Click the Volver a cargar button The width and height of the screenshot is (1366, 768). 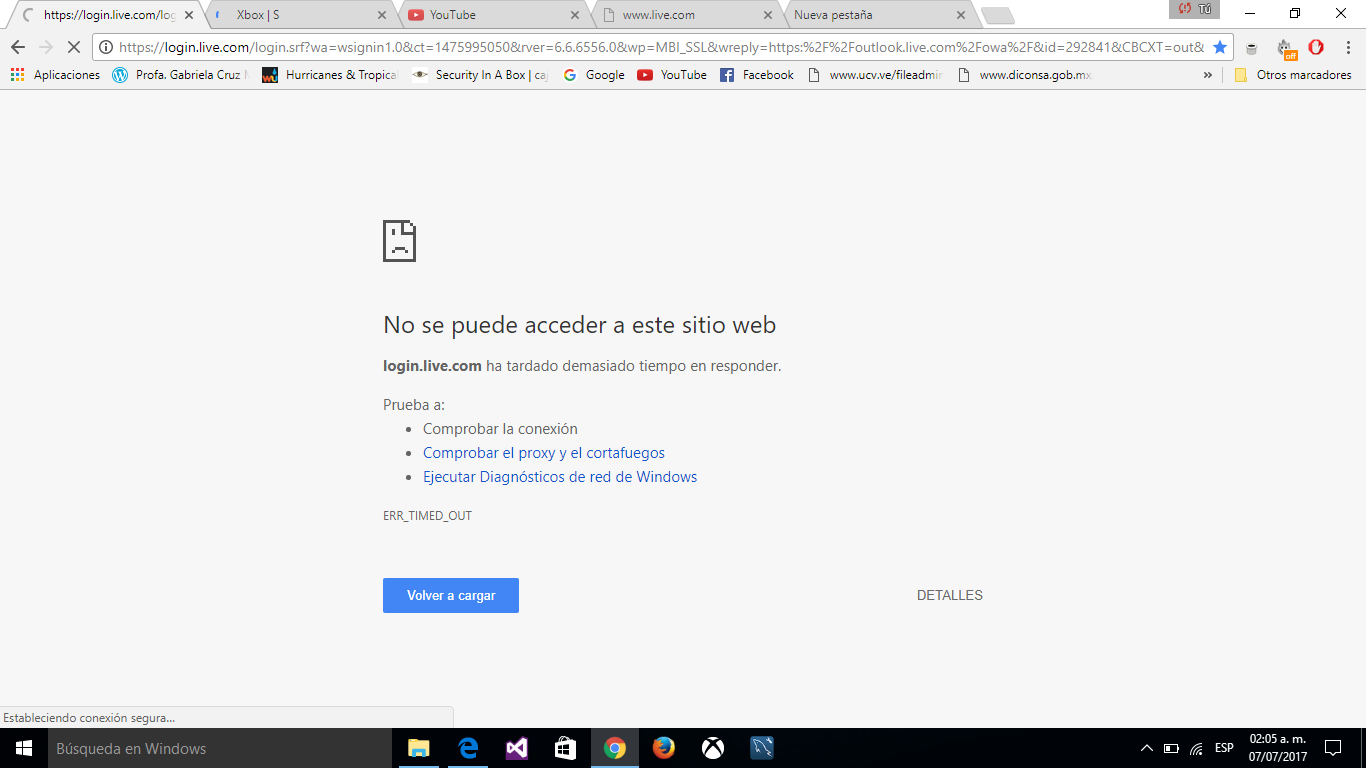450,595
